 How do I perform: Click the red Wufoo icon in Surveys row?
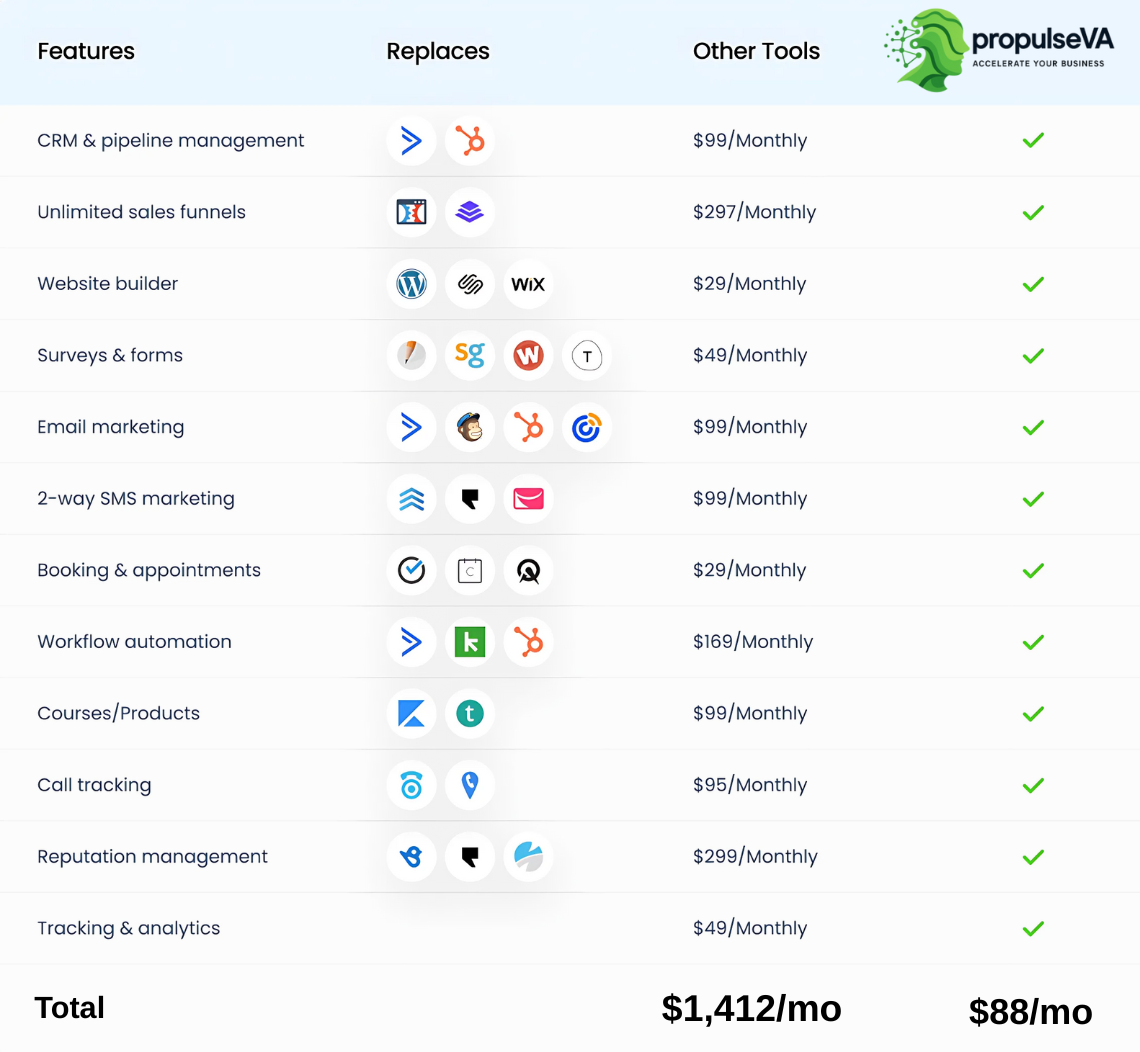pyautogui.click(x=528, y=355)
